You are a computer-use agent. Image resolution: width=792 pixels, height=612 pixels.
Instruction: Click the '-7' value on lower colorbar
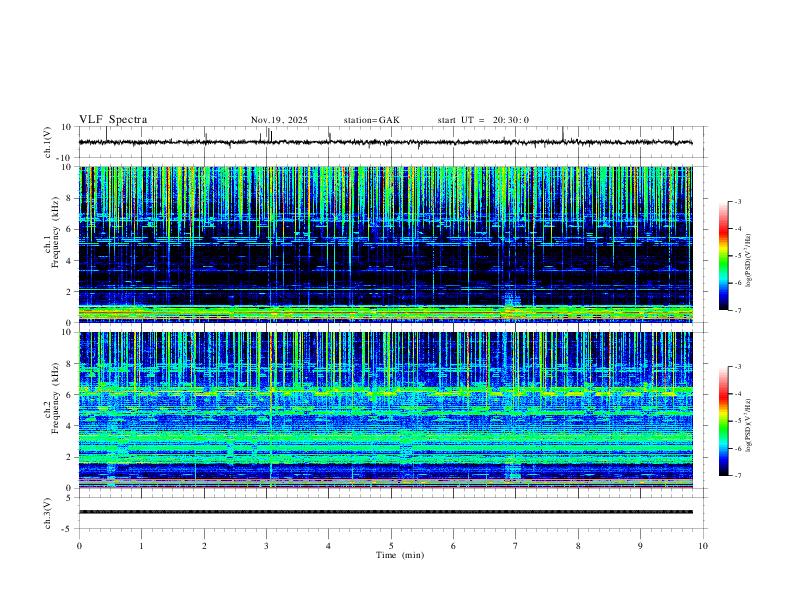[x=737, y=476]
